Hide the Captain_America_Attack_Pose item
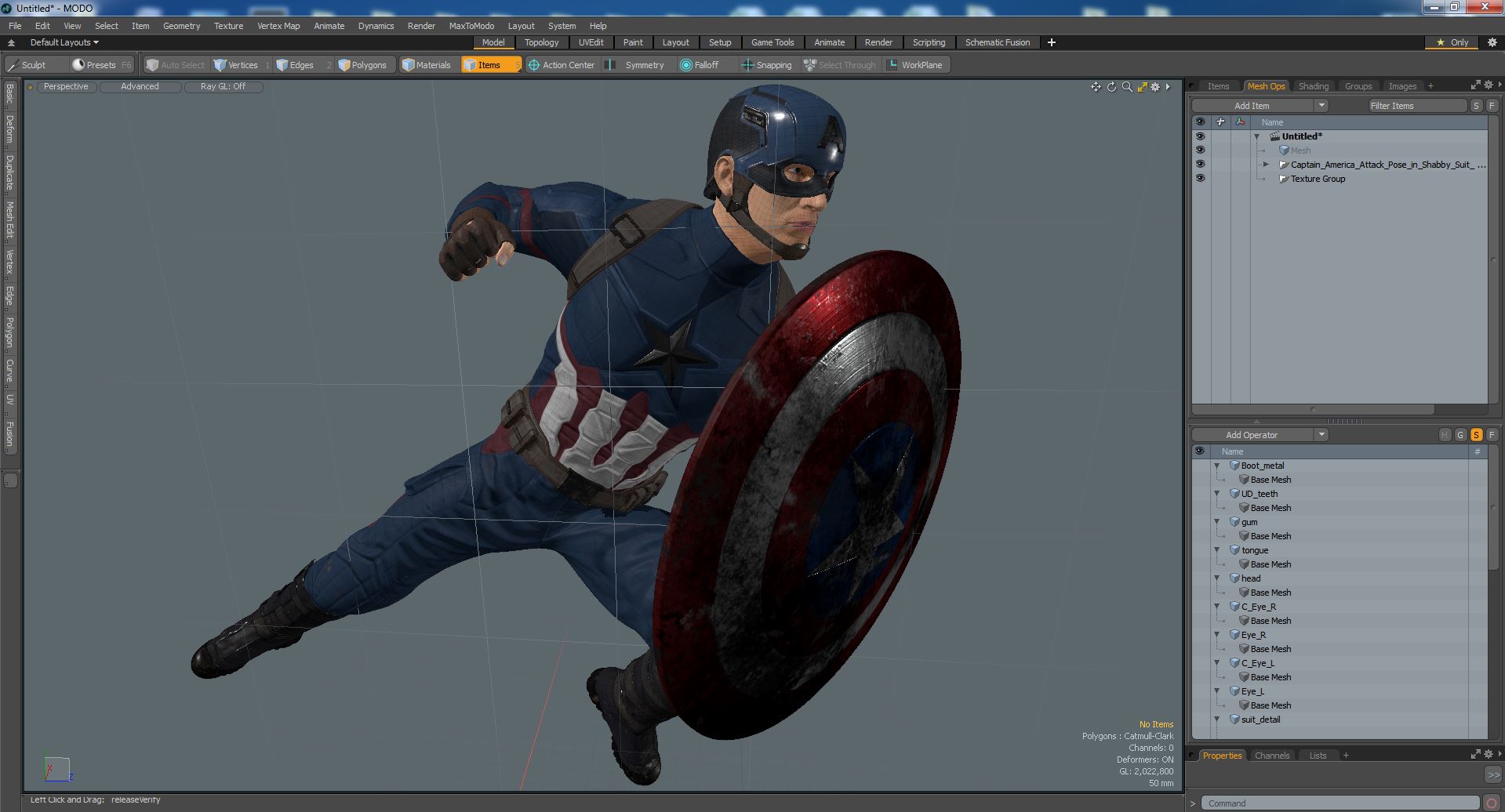Image resolution: width=1505 pixels, height=812 pixels. pyautogui.click(x=1200, y=165)
